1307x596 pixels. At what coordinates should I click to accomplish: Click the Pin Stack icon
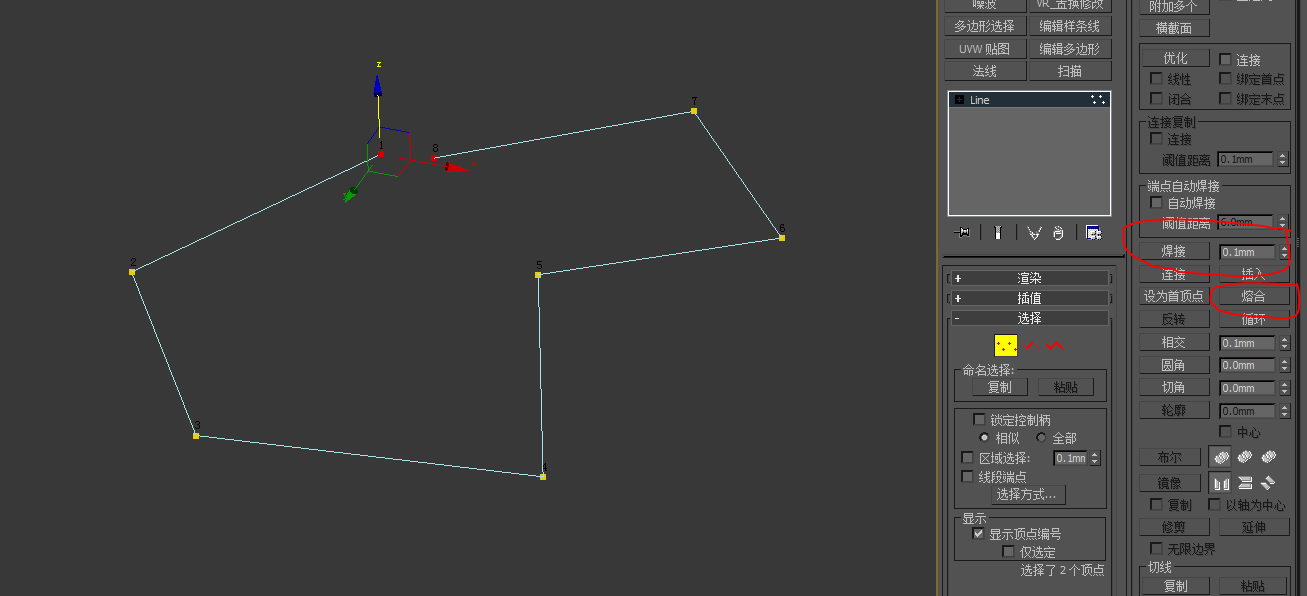click(x=963, y=232)
